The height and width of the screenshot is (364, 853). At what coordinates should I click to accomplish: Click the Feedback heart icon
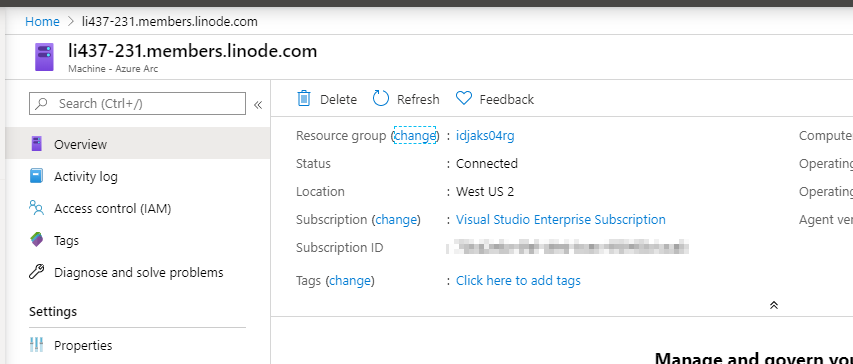click(463, 98)
